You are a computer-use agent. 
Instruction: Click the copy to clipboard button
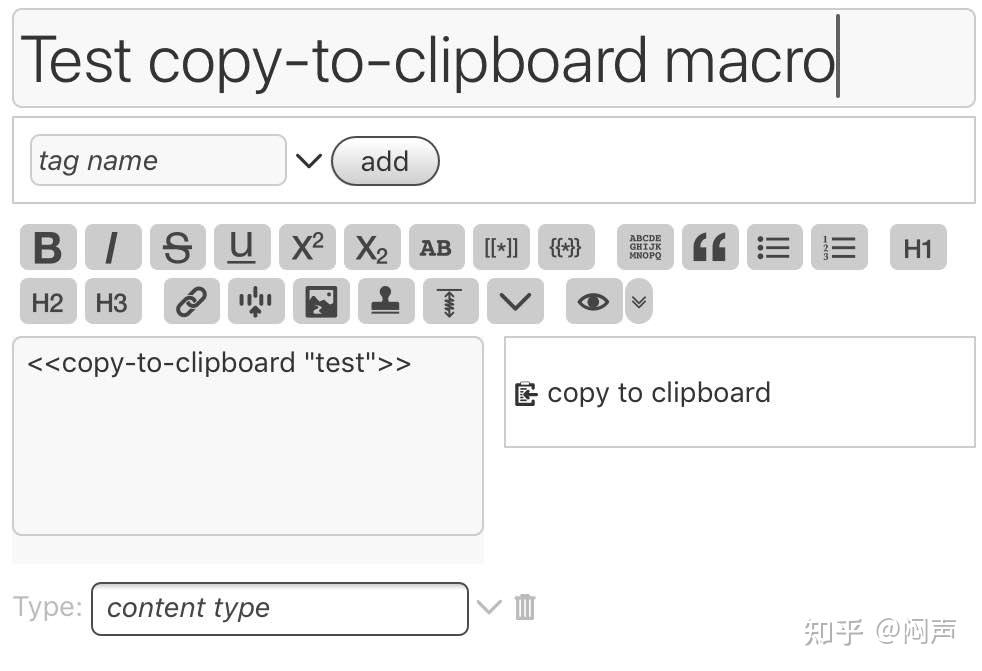click(x=644, y=393)
